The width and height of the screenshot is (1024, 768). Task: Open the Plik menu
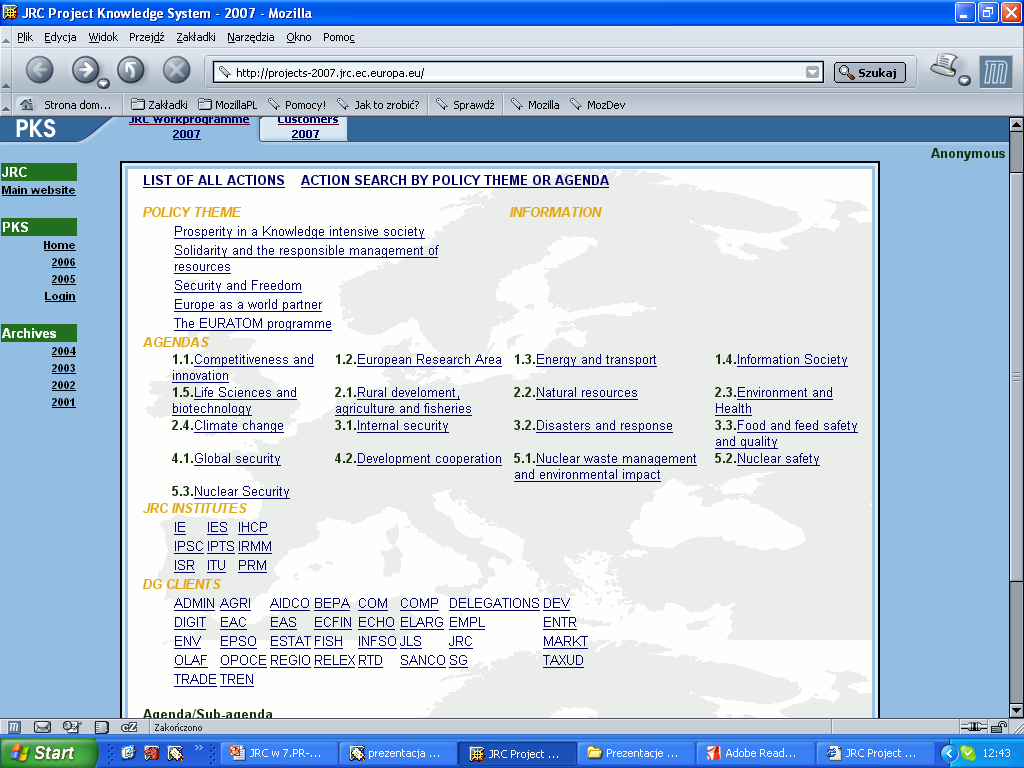coord(25,37)
